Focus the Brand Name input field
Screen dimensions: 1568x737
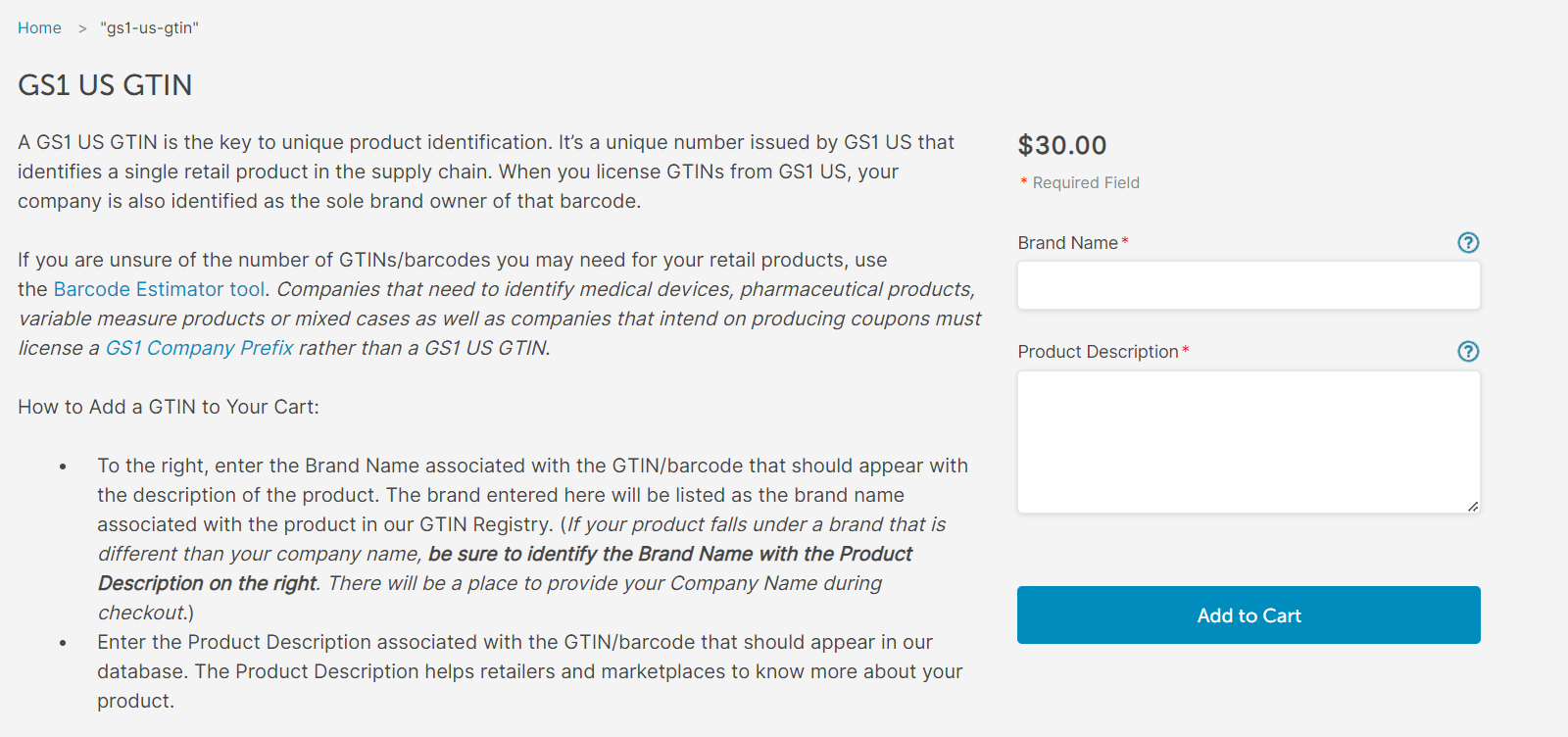[1249, 285]
